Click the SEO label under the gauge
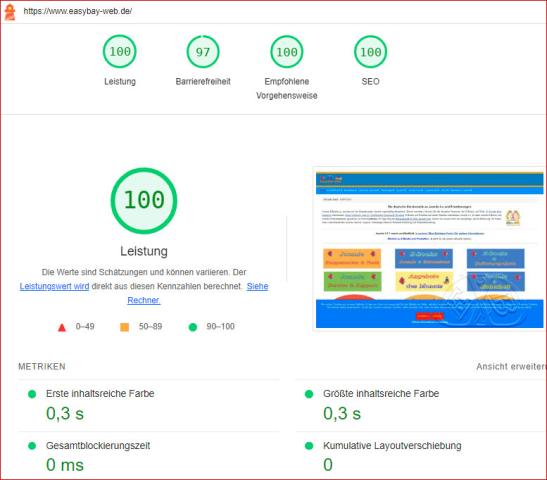 [370, 81]
